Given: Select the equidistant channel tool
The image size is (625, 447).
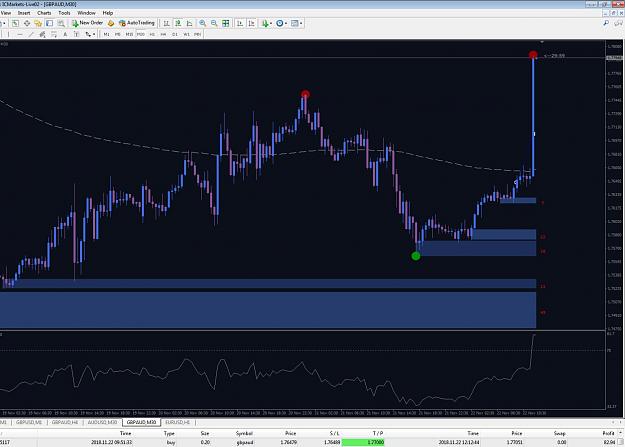Looking at the screenshot, I should [42, 35].
